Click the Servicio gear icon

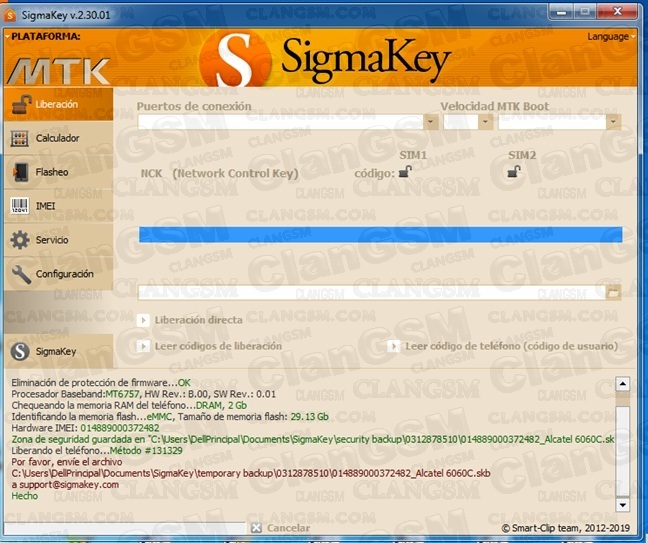tap(20, 240)
